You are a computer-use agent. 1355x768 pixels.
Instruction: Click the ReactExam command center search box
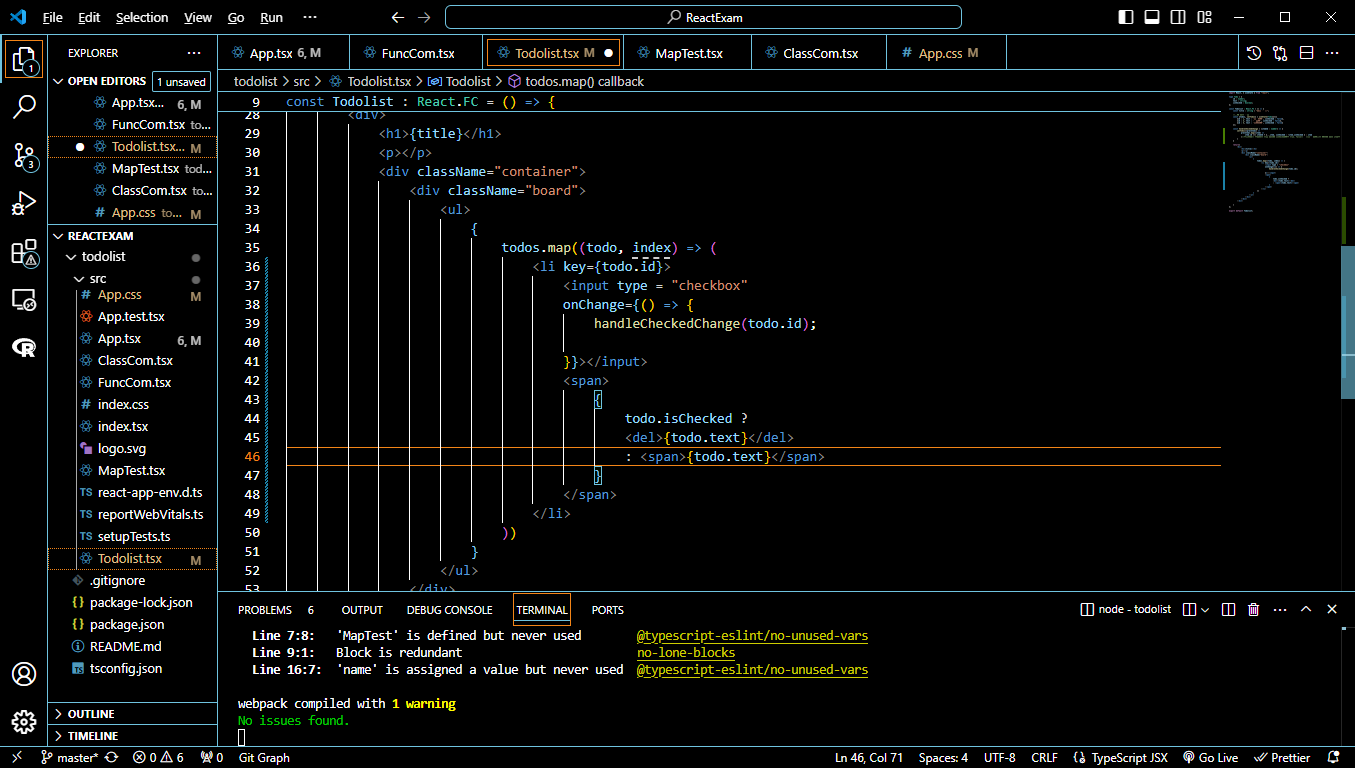pos(703,17)
